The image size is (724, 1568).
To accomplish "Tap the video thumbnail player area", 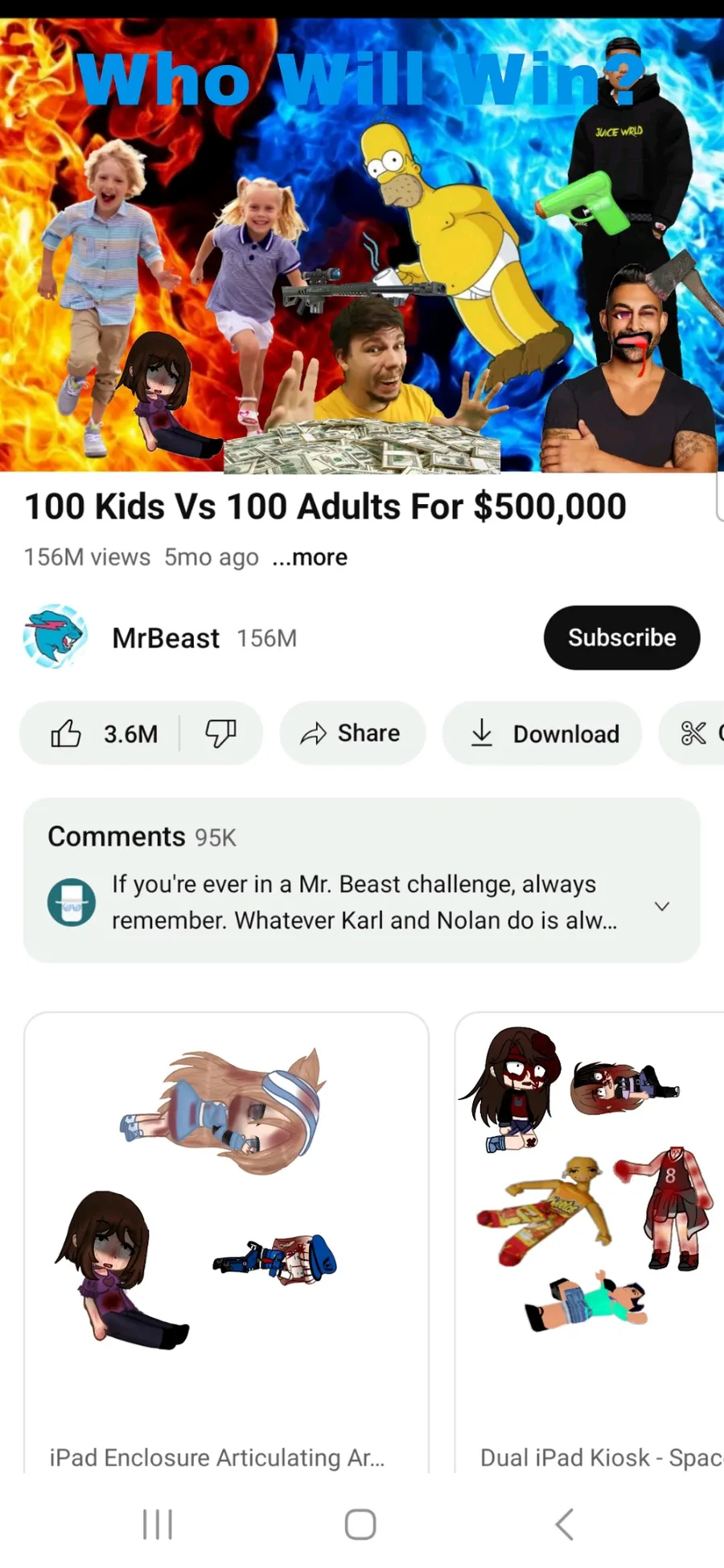I will 362,244.
